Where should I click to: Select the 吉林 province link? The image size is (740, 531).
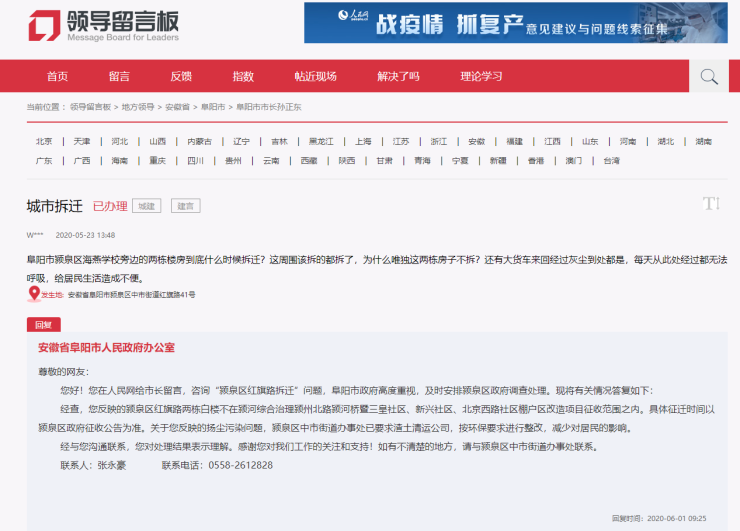279,141
